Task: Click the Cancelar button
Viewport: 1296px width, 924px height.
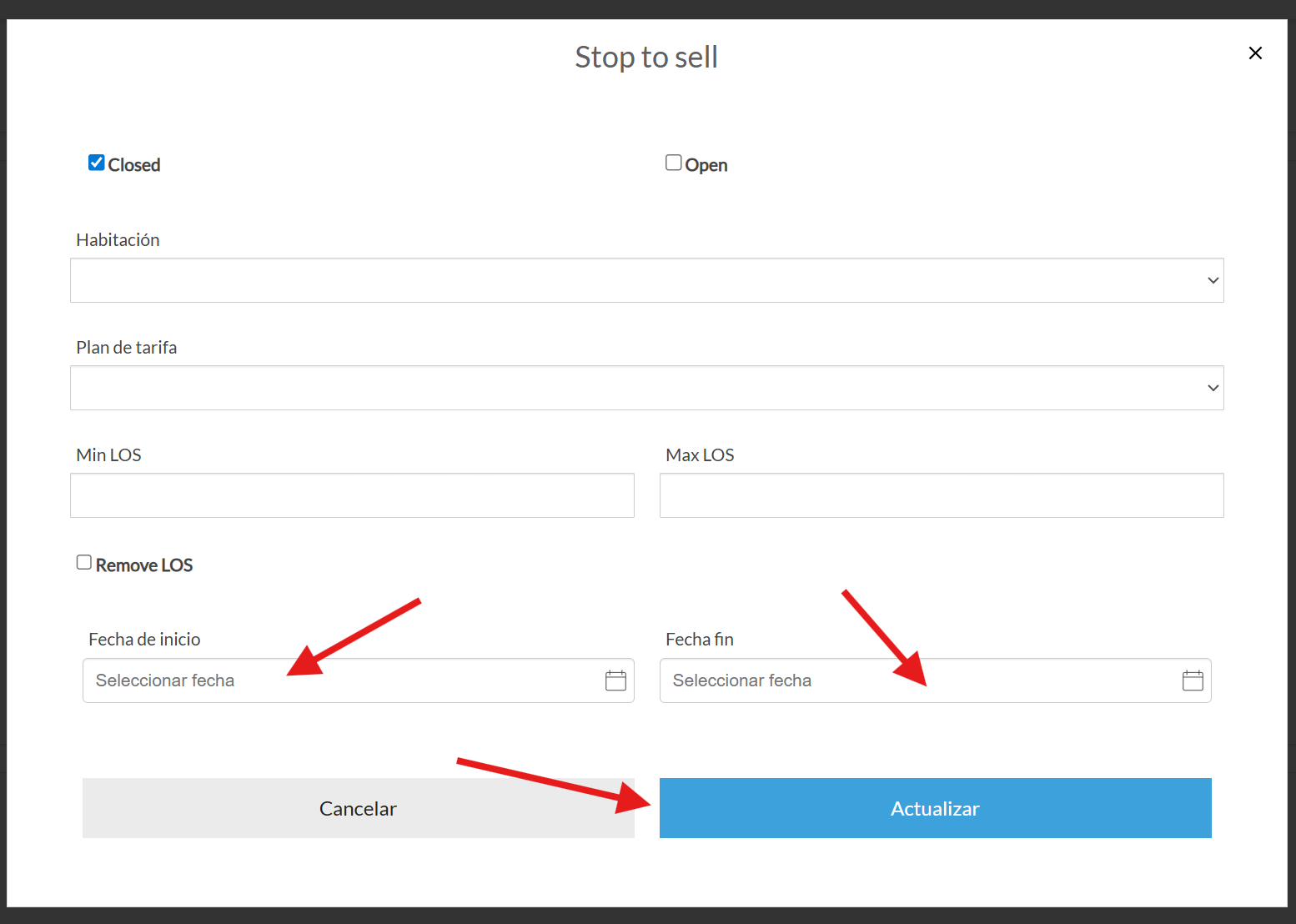Action: coord(358,808)
